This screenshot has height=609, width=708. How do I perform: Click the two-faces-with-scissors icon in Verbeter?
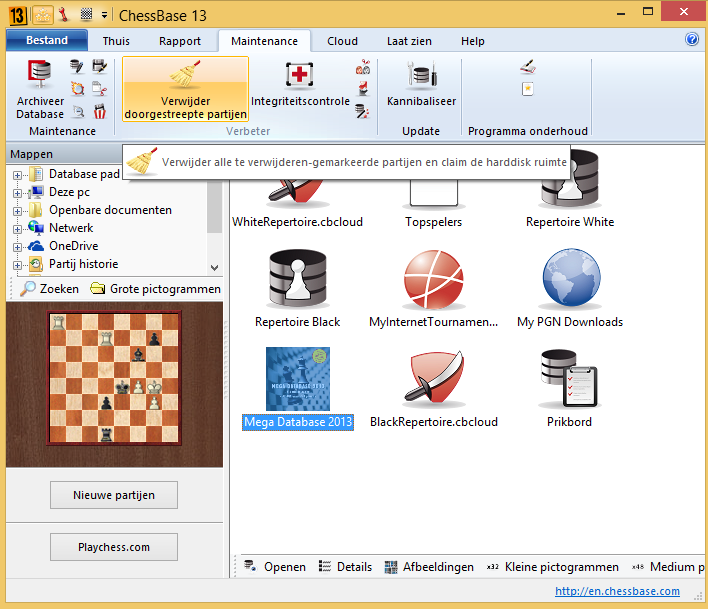[363, 67]
